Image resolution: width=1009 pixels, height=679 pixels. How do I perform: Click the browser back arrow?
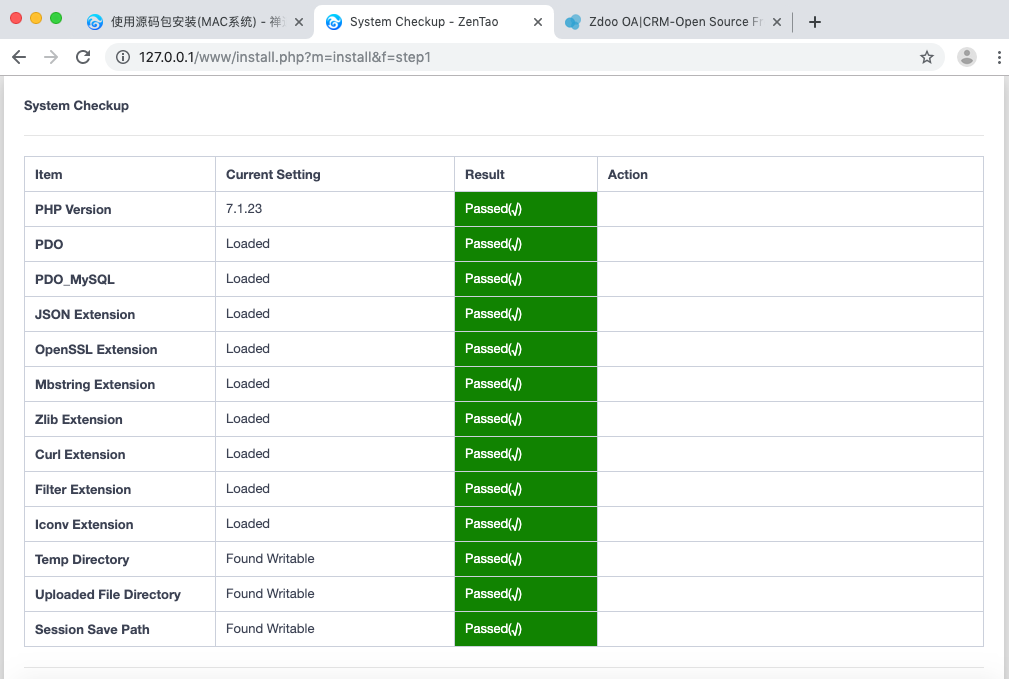tap(19, 57)
